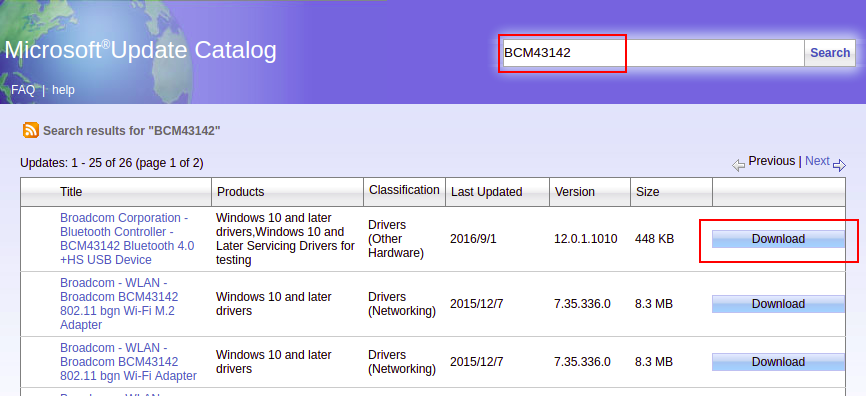This screenshot has height=396, width=866.
Task: Select bgn Wi-Fi Adapter row's products cell
Action: 274,362
